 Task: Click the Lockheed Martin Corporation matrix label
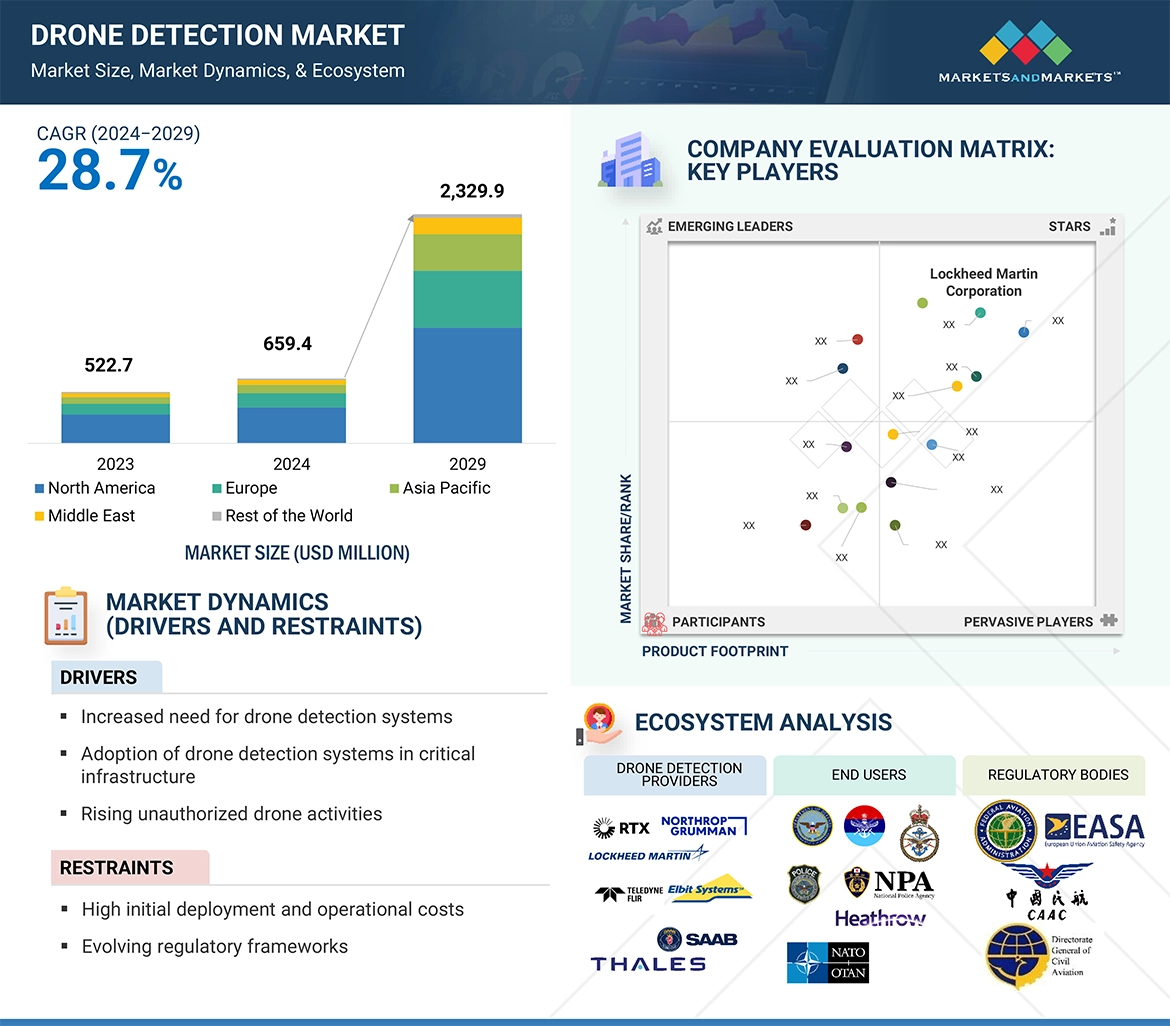(x=983, y=282)
